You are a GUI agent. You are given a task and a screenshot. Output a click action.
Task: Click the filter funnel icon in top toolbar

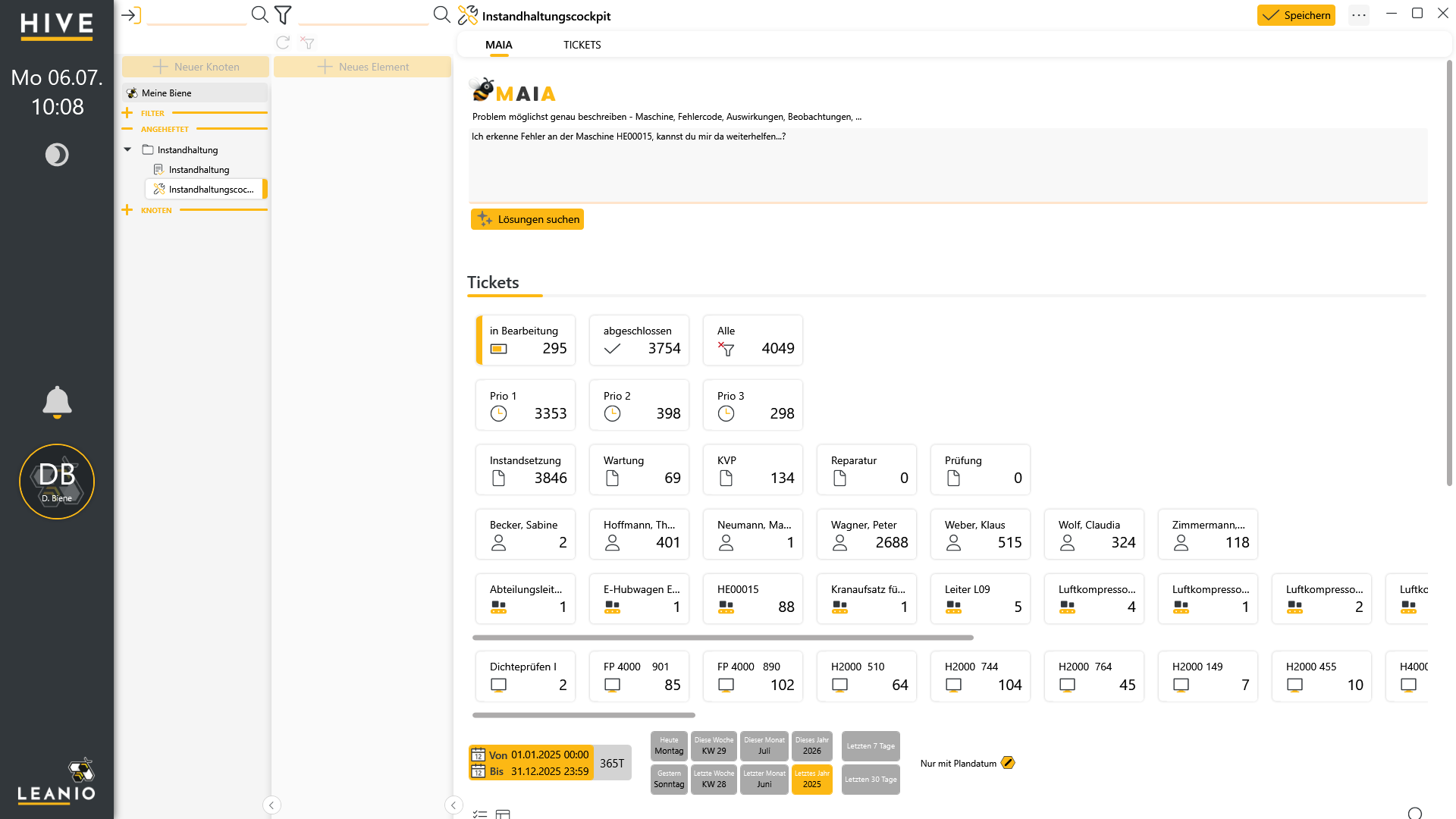point(283,14)
